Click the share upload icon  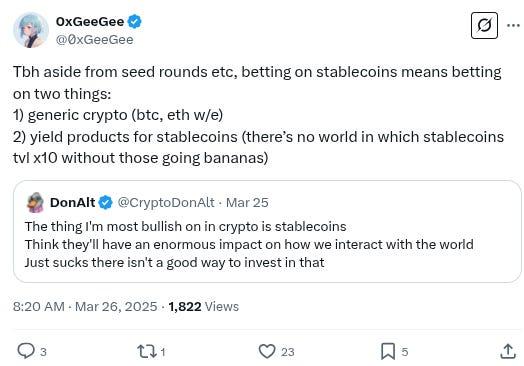(x=508, y=351)
